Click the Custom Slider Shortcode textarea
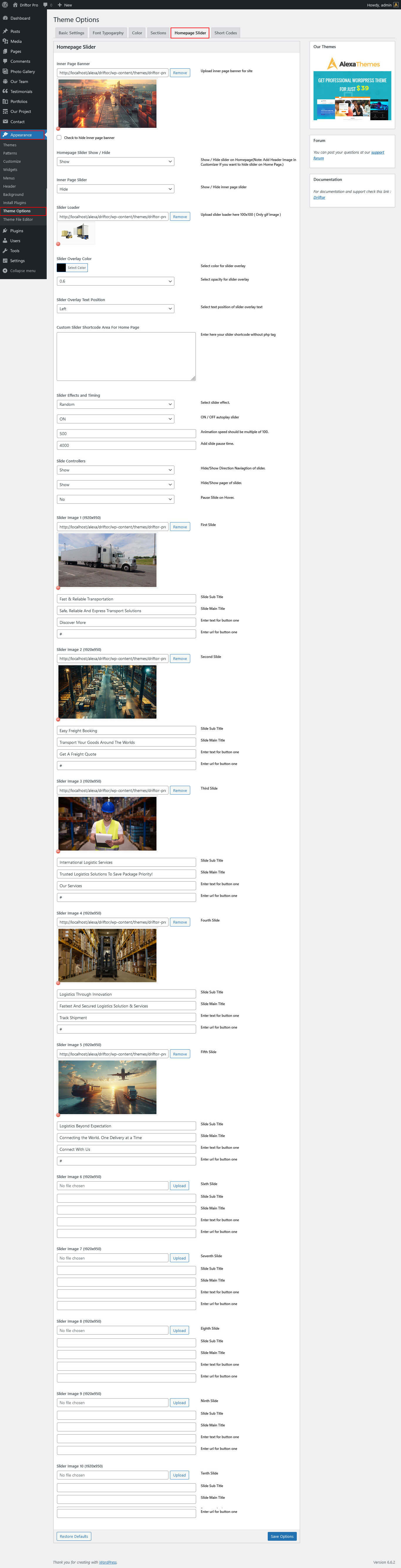The image size is (401, 1568). click(126, 357)
